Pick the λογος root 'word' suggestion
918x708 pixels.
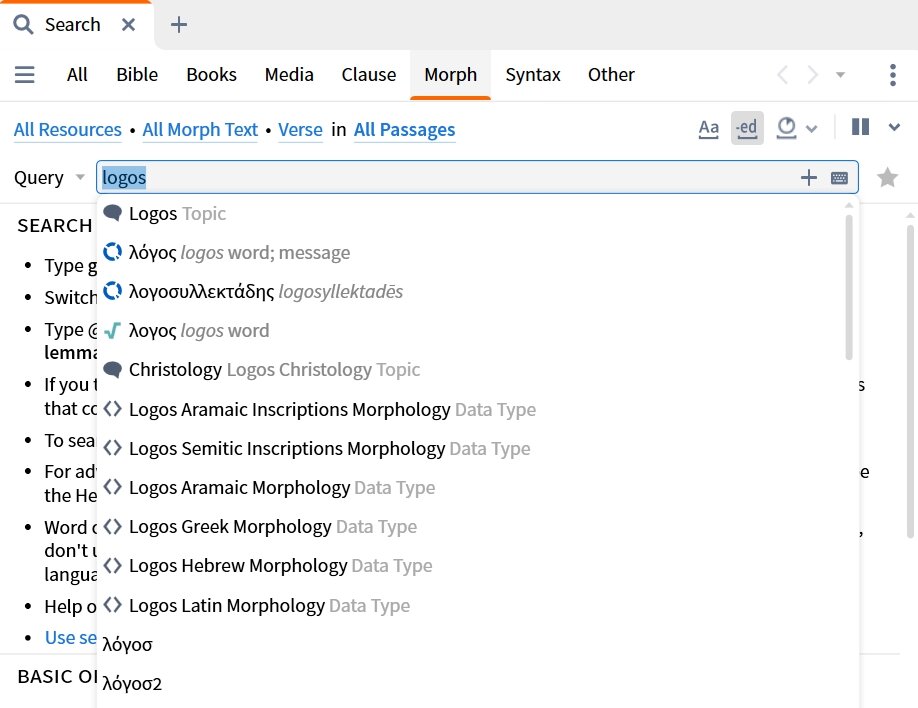(472, 331)
